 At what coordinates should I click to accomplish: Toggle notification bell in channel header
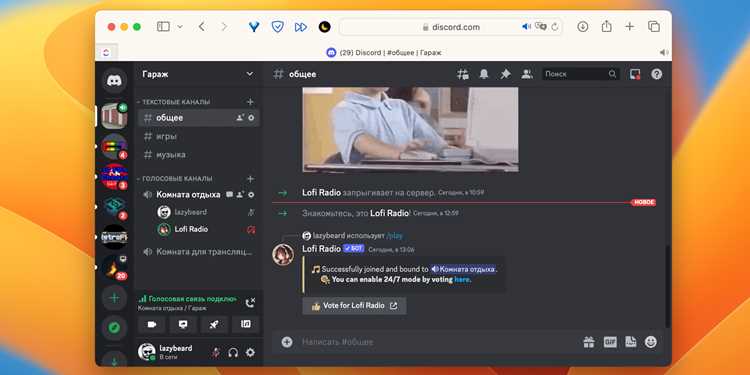click(484, 74)
